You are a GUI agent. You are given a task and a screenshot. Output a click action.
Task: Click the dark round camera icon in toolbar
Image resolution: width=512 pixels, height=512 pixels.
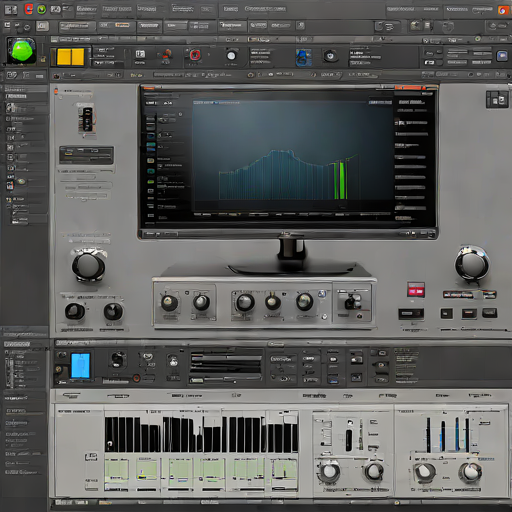tap(330, 56)
